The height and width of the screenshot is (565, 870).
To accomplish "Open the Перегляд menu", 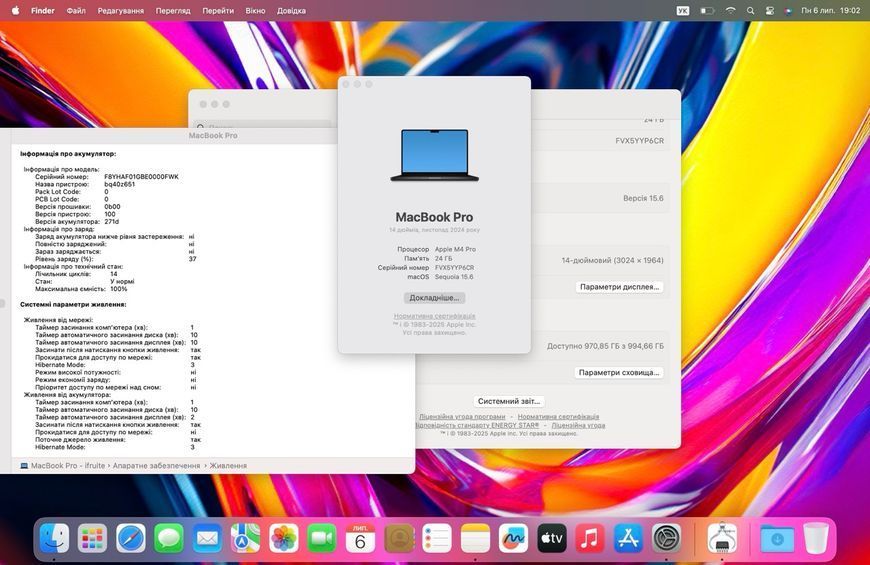I will [173, 10].
